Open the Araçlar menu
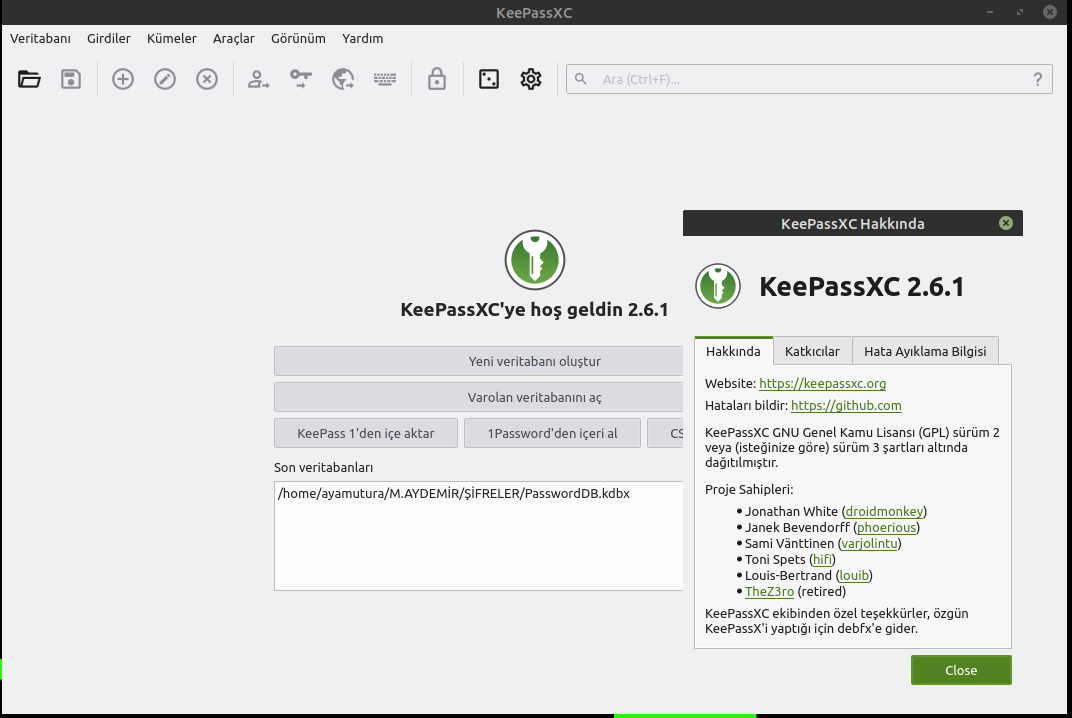1072x718 pixels. 234,38
